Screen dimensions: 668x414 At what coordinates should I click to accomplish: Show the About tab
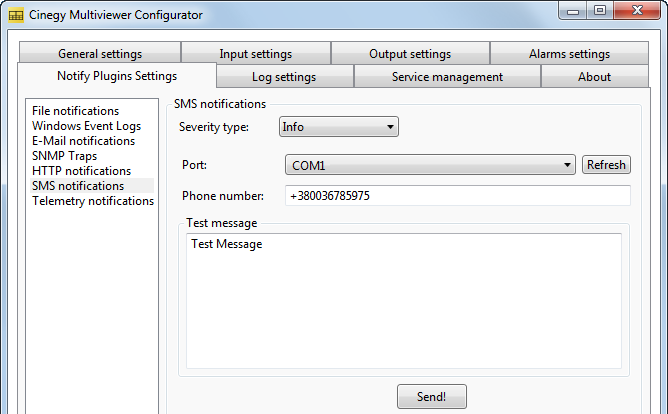[594, 77]
